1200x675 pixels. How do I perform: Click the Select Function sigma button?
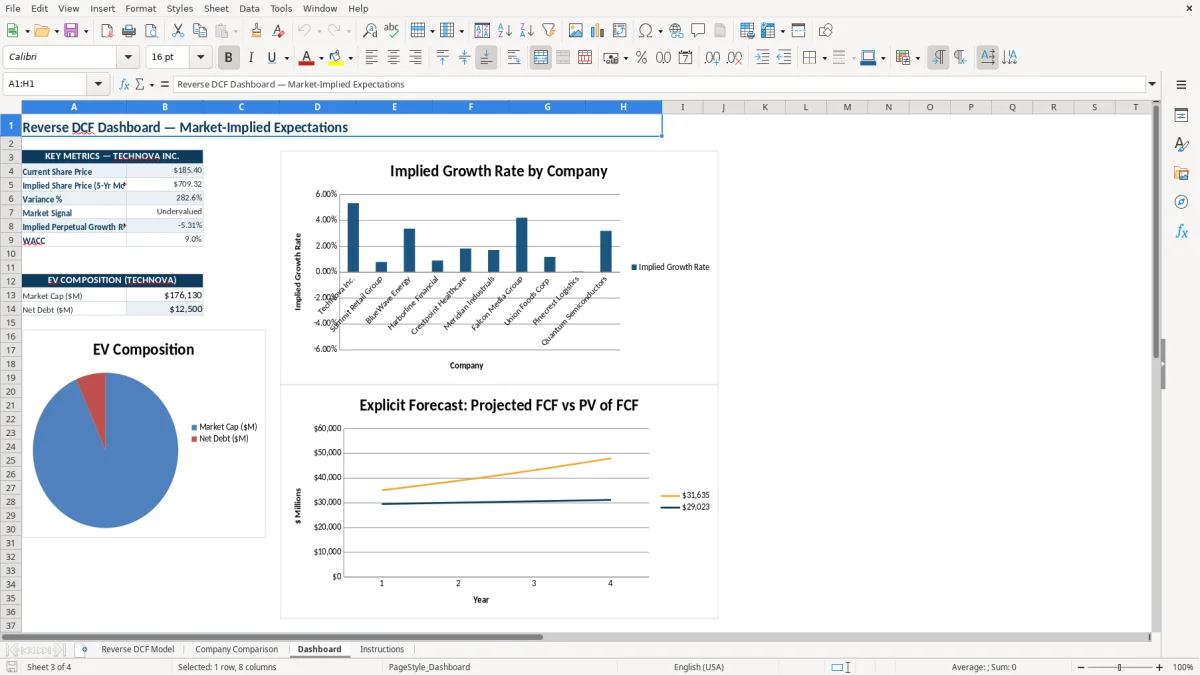click(139, 84)
